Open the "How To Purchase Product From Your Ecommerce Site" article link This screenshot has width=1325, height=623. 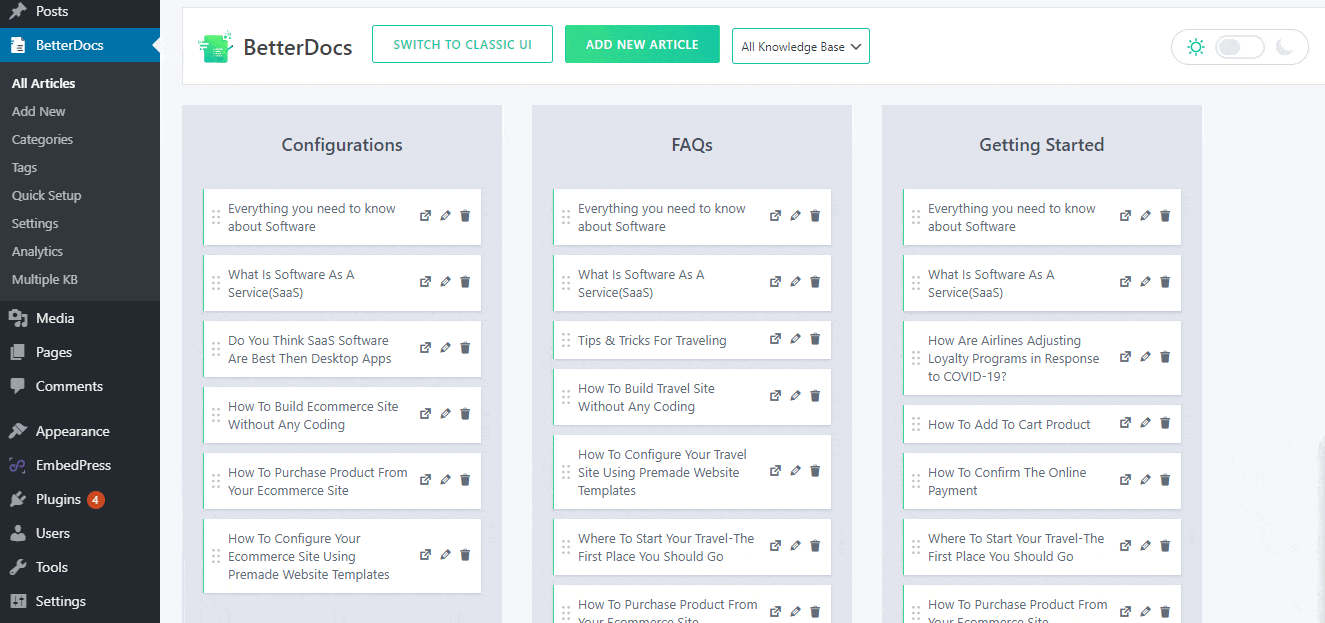[425, 480]
